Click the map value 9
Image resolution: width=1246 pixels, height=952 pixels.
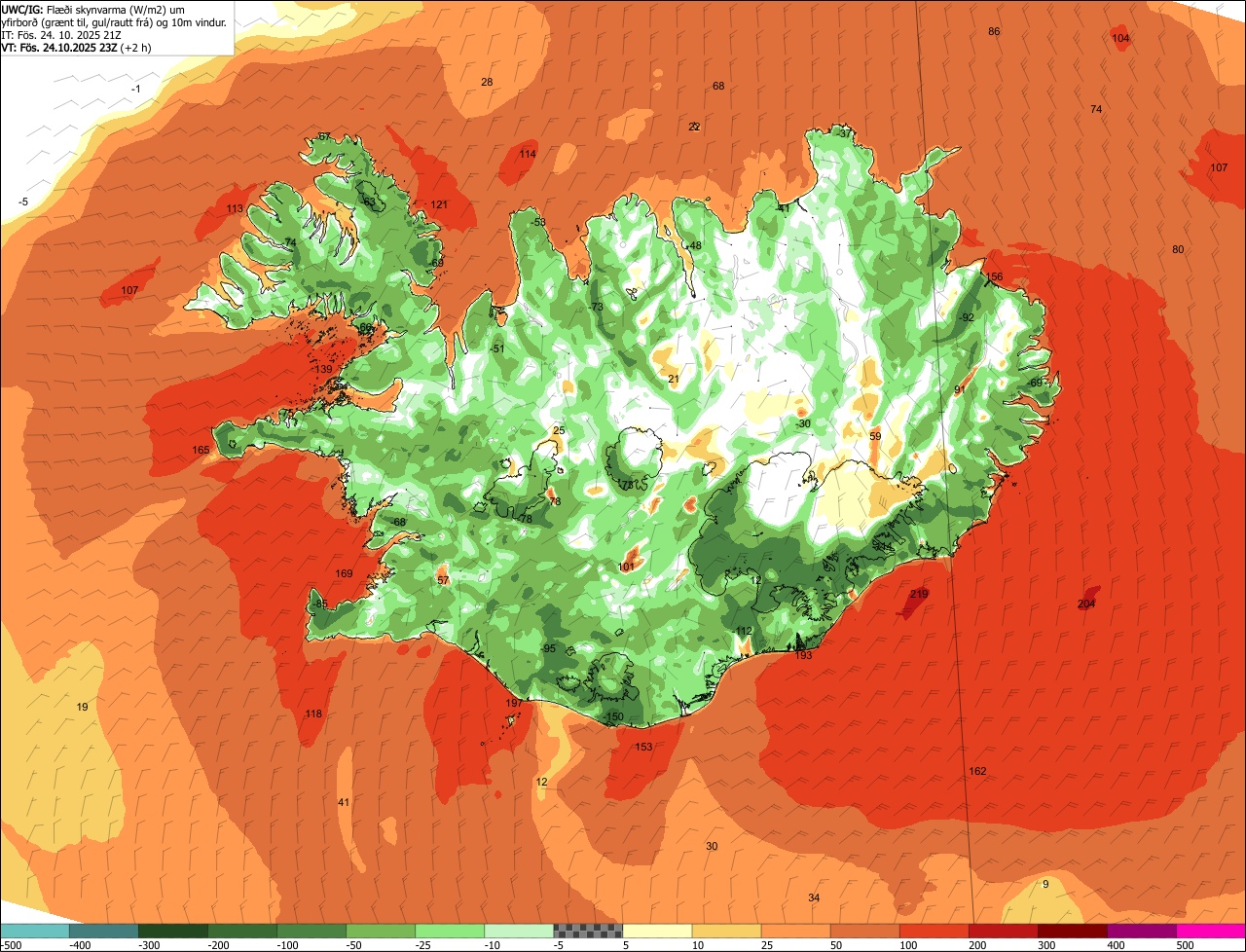coord(1045,884)
